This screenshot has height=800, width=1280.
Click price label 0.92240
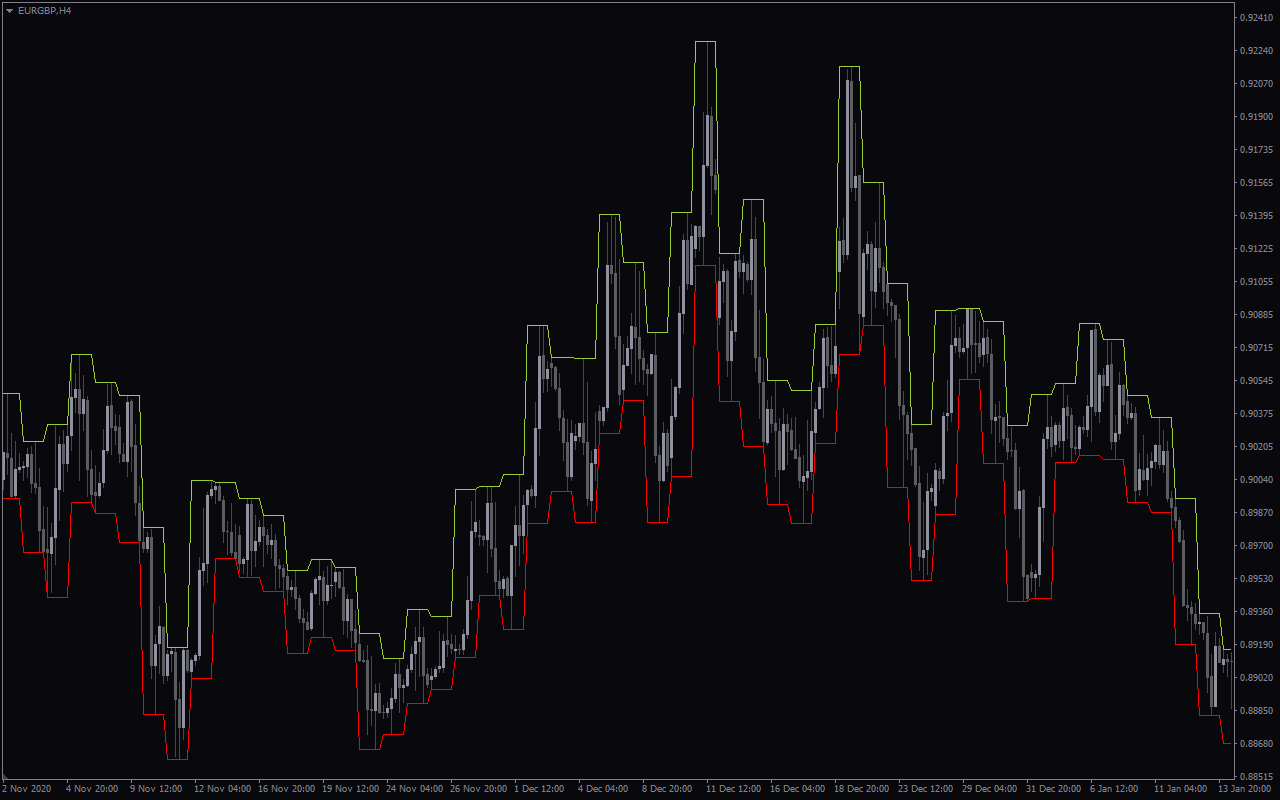pyautogui.click(x=1255, y=51)
